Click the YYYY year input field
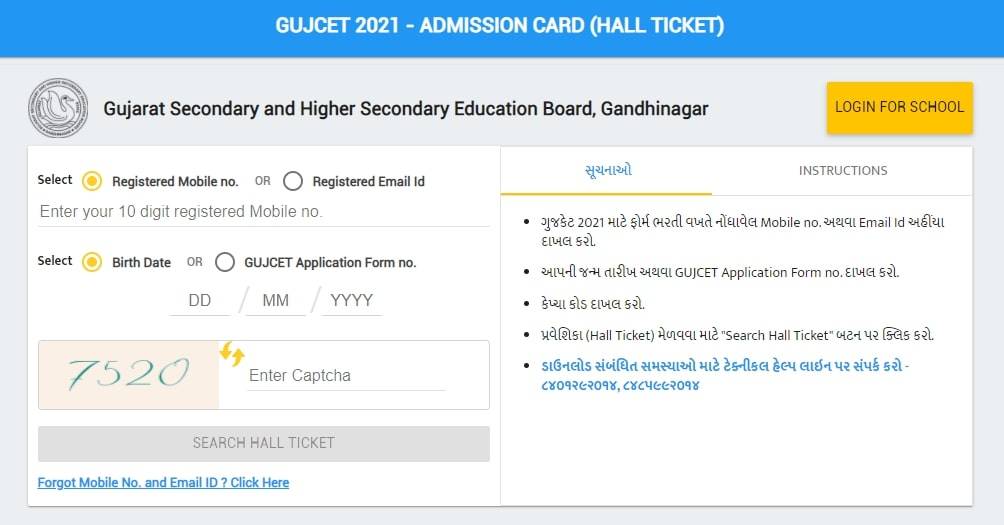The image size is (1004, 525). pyautogui.click(x=351, y=300)
